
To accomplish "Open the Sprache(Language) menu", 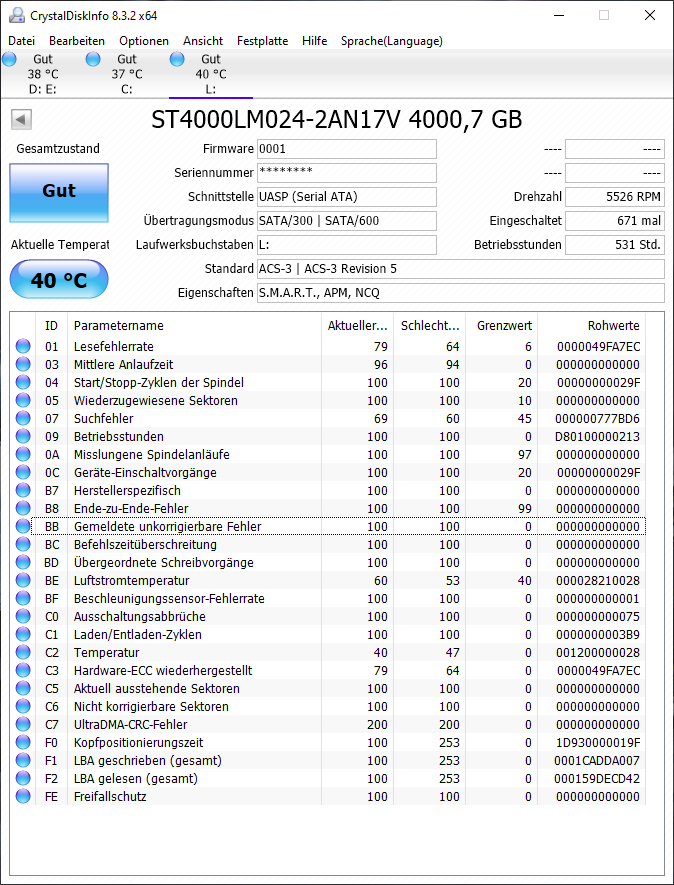I will pyautogui.click(x=392, y=41).
